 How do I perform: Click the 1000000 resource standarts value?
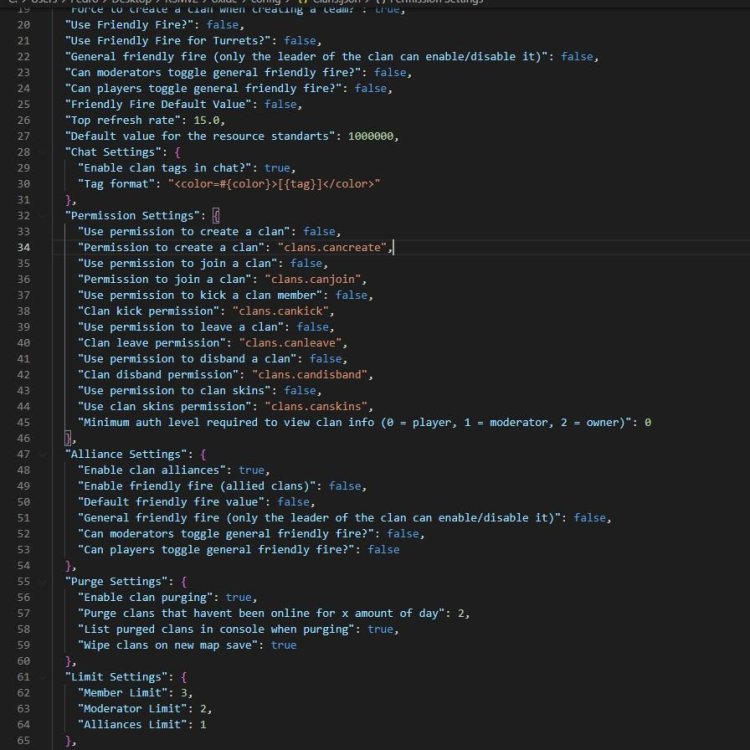(x=371, y=136)
